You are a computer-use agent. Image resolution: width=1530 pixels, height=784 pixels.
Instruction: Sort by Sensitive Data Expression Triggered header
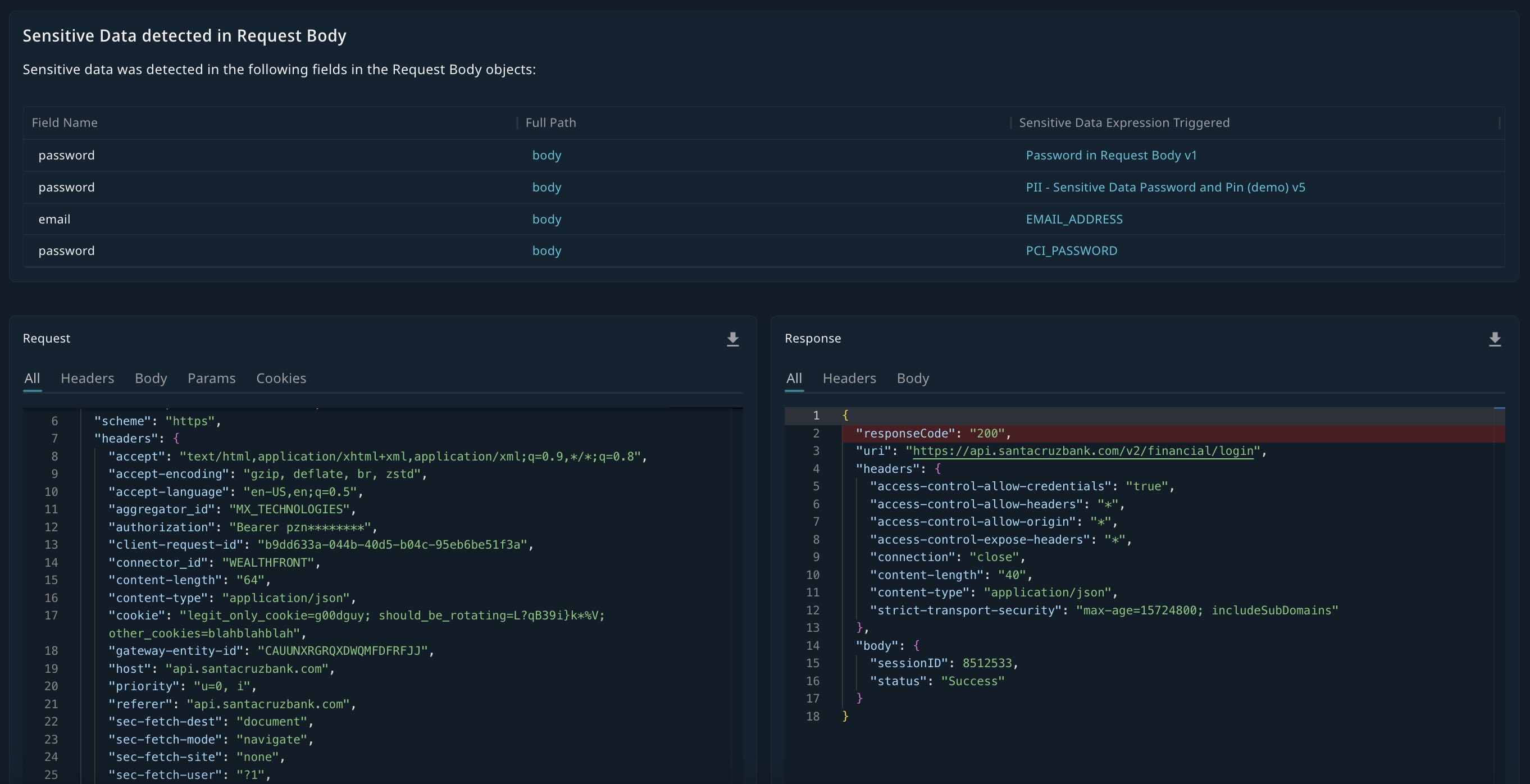pyautogui.click(x=1124, y=122)
